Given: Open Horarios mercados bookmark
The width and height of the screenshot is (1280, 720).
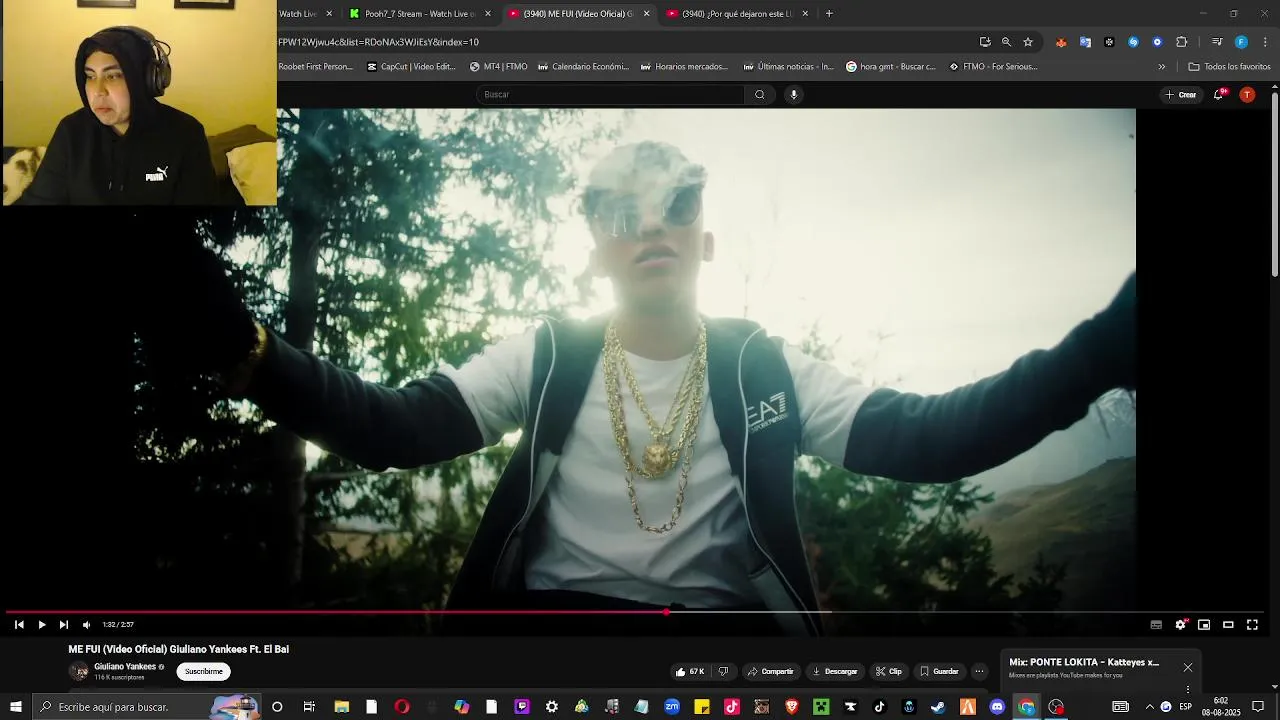Looking at the screenshot, I should pos(685,67).
